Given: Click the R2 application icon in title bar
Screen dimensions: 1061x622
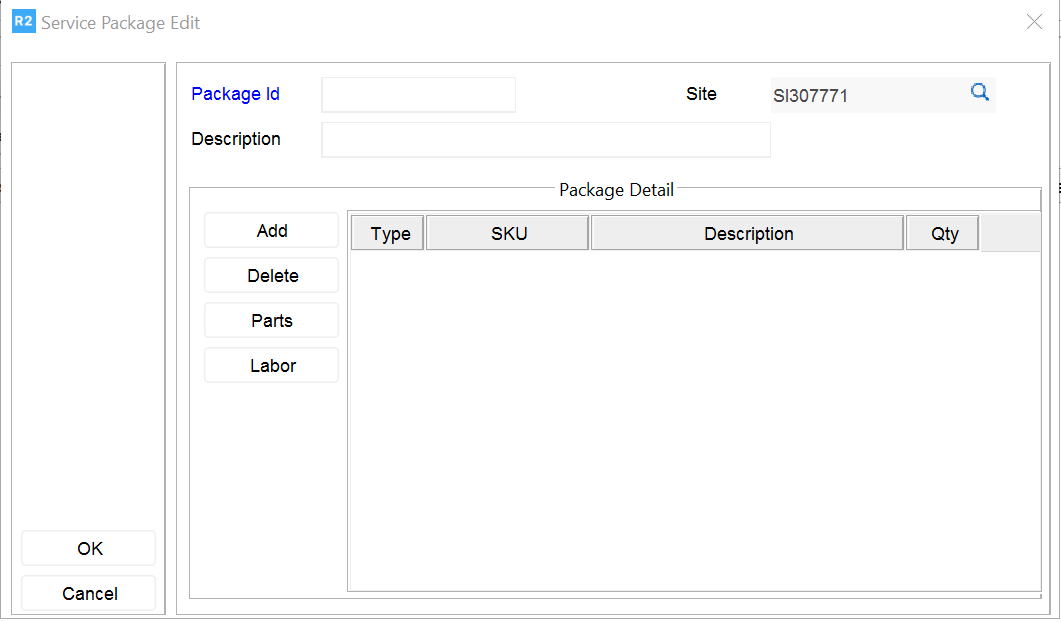Looking at the screenshot, I should point(23,22).
